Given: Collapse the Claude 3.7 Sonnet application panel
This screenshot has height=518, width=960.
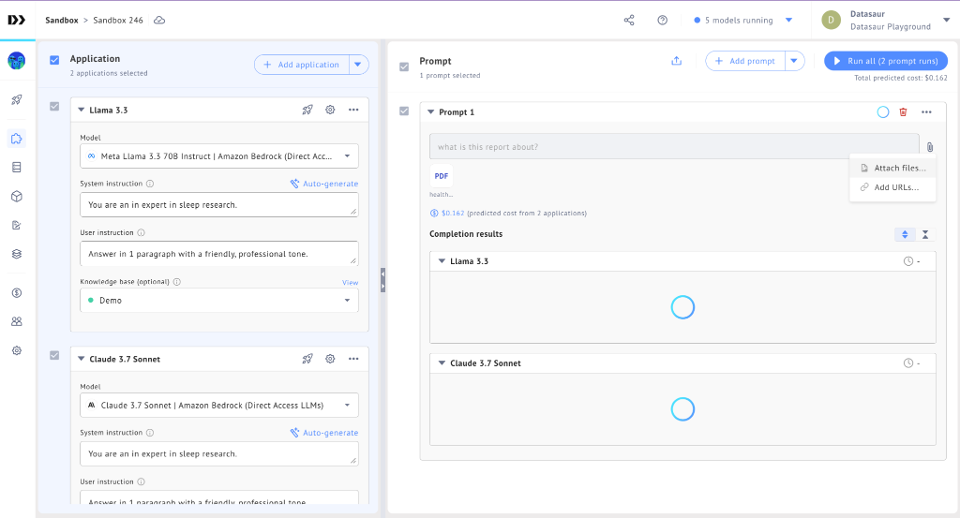Looking at the screenshot, I should 81,359.
